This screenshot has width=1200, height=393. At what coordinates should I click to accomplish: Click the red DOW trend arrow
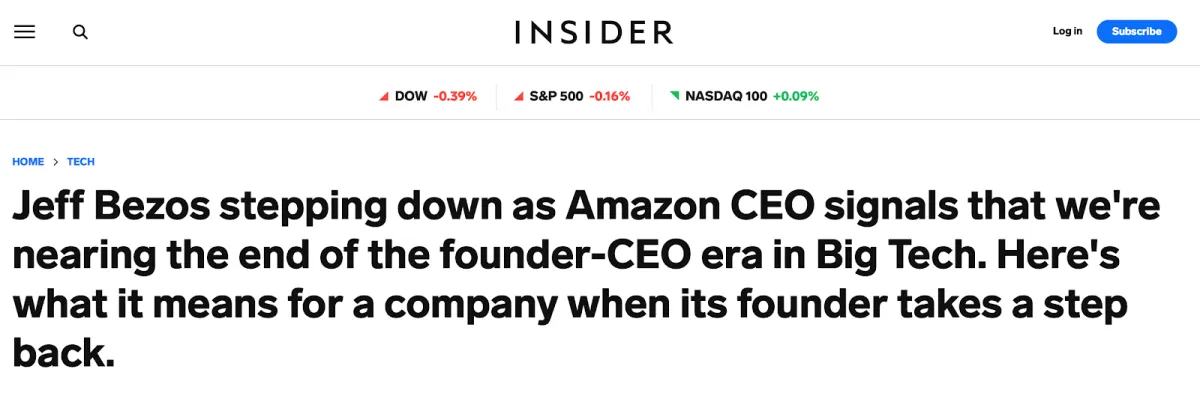pyautogui.click(x=384, y=97)
